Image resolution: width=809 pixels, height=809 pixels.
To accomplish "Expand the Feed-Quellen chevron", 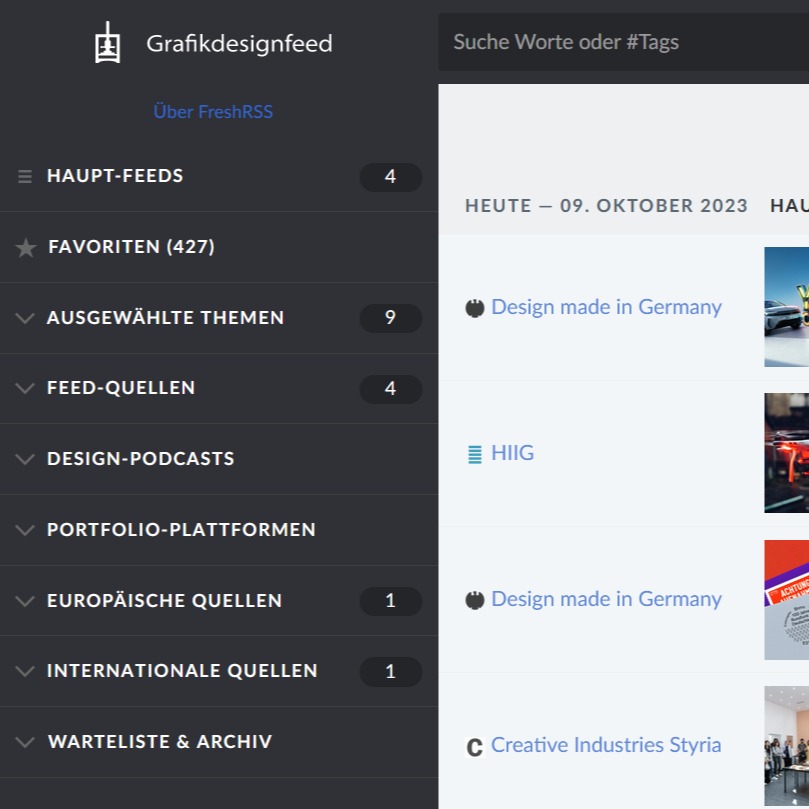I will 25,388.
